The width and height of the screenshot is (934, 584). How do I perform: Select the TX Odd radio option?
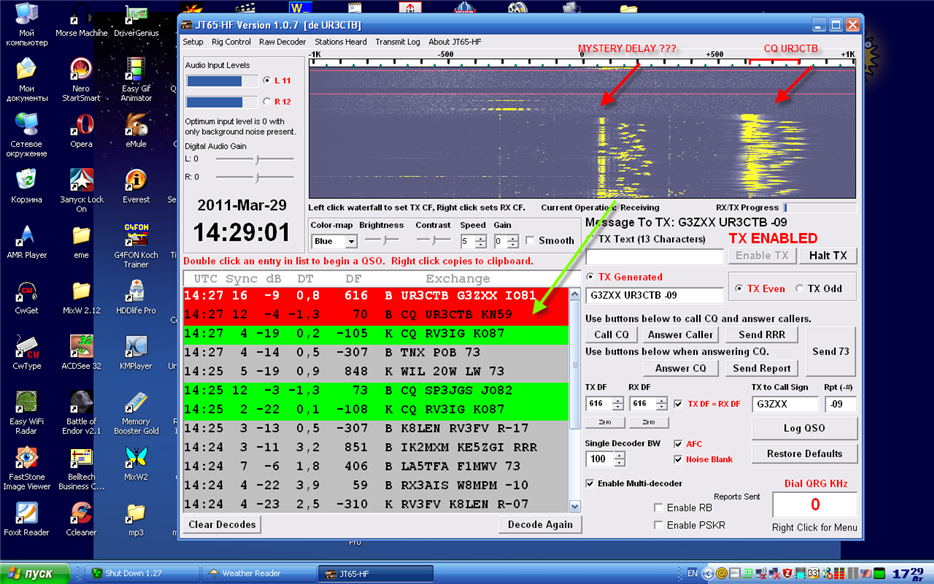[x=800, y=289]
